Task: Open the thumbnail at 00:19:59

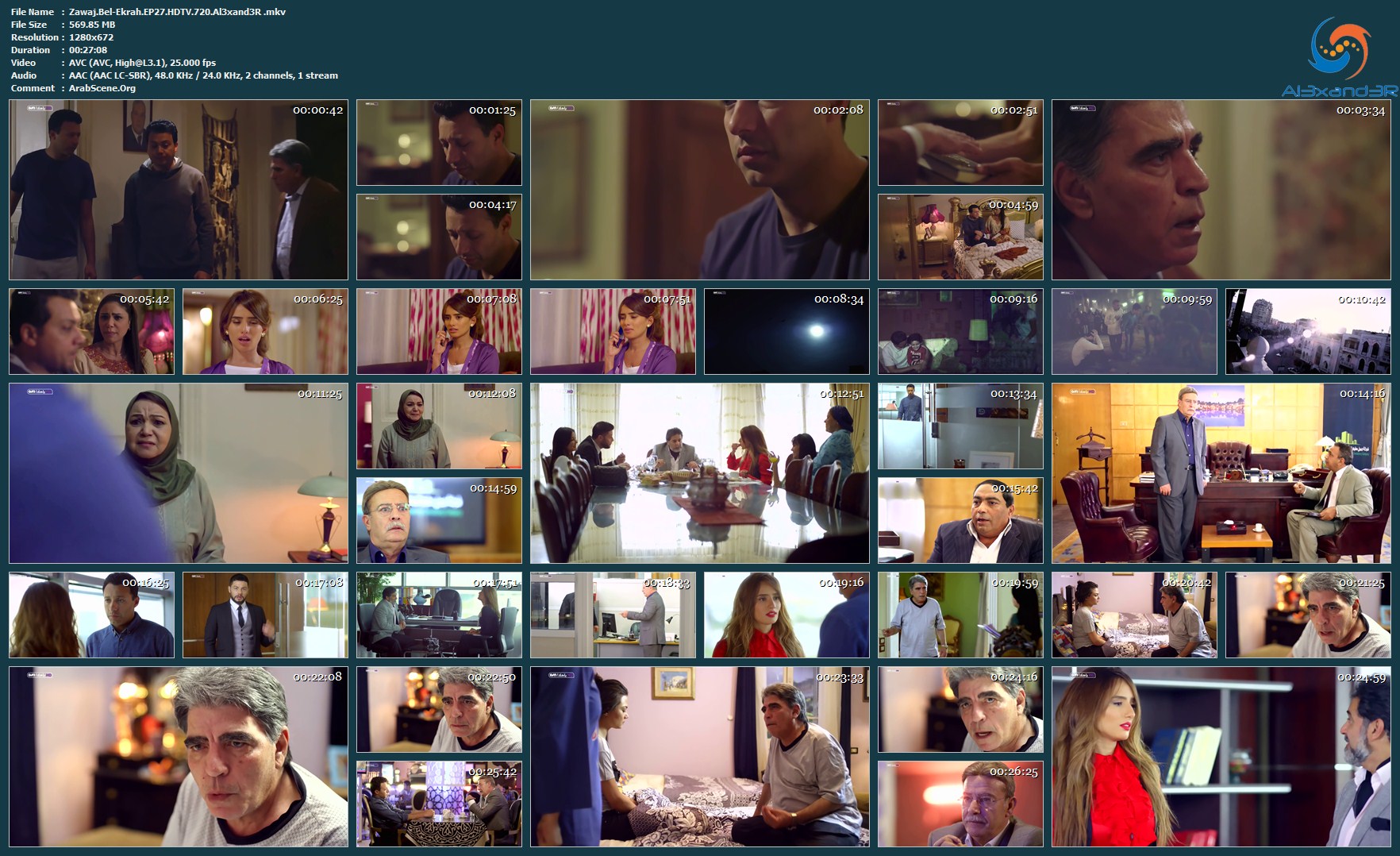Action: point(960,615)
